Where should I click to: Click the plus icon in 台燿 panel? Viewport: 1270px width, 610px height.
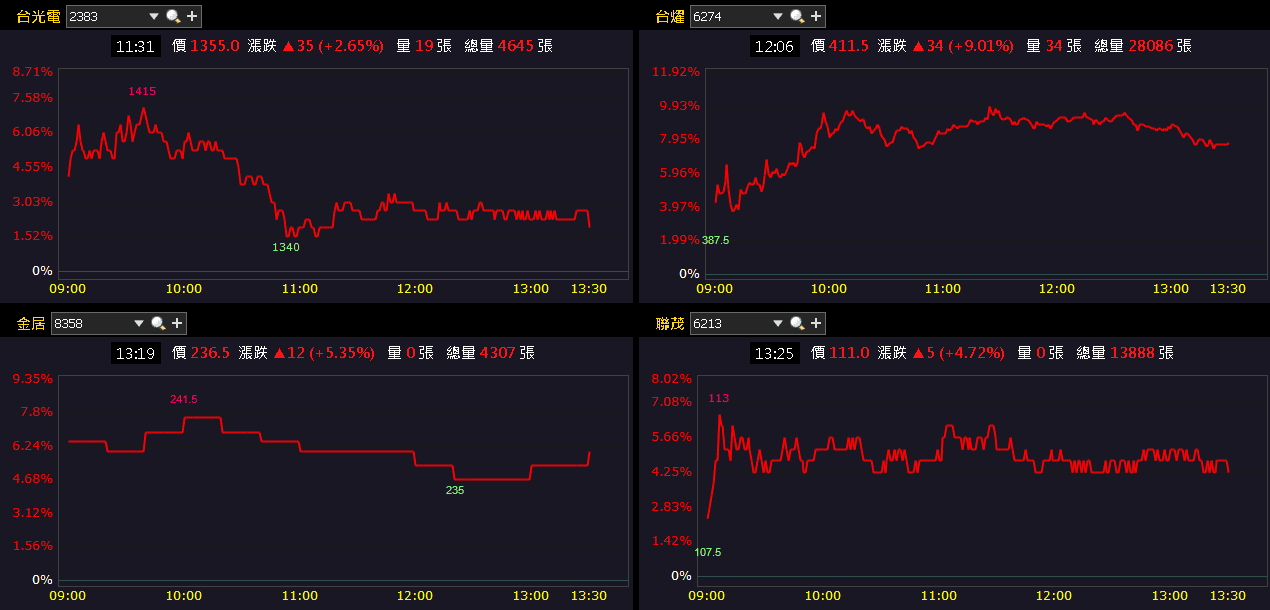point(816,16)
